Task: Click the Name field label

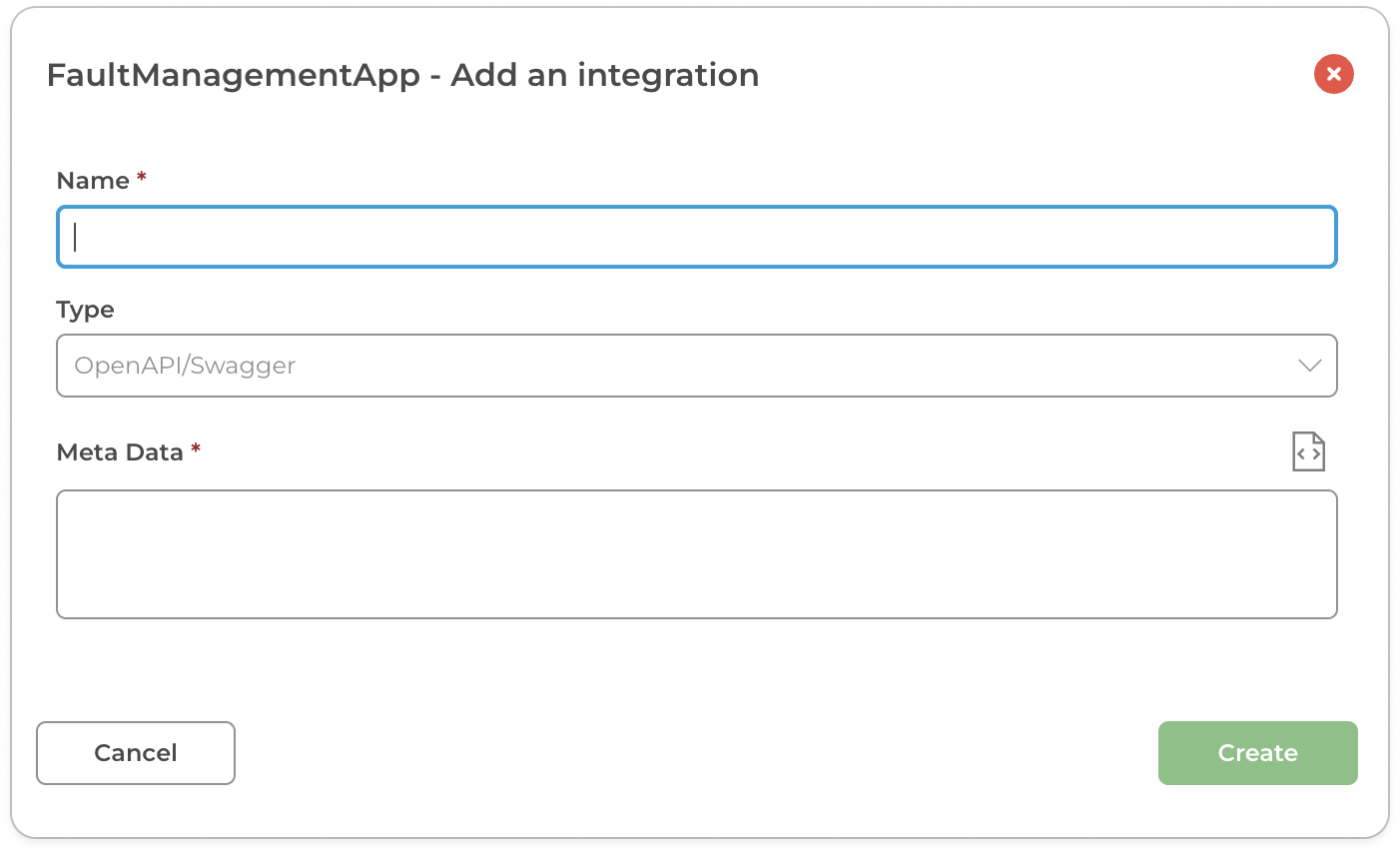Action: click(x=93, y=181)
